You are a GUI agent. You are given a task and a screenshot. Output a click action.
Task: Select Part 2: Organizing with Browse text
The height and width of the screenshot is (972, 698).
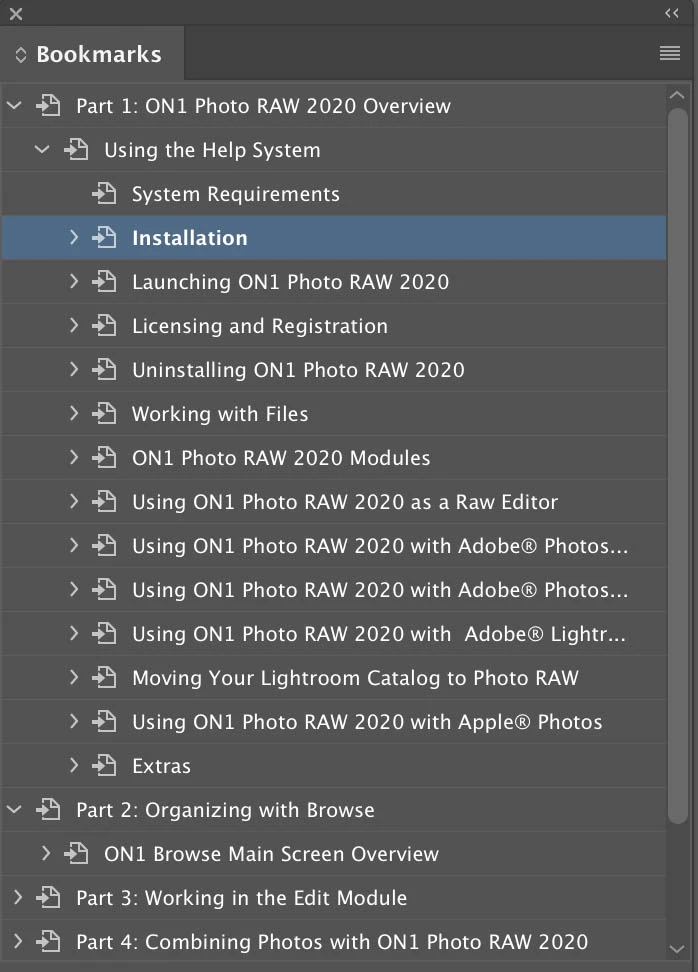pos(225,810)
